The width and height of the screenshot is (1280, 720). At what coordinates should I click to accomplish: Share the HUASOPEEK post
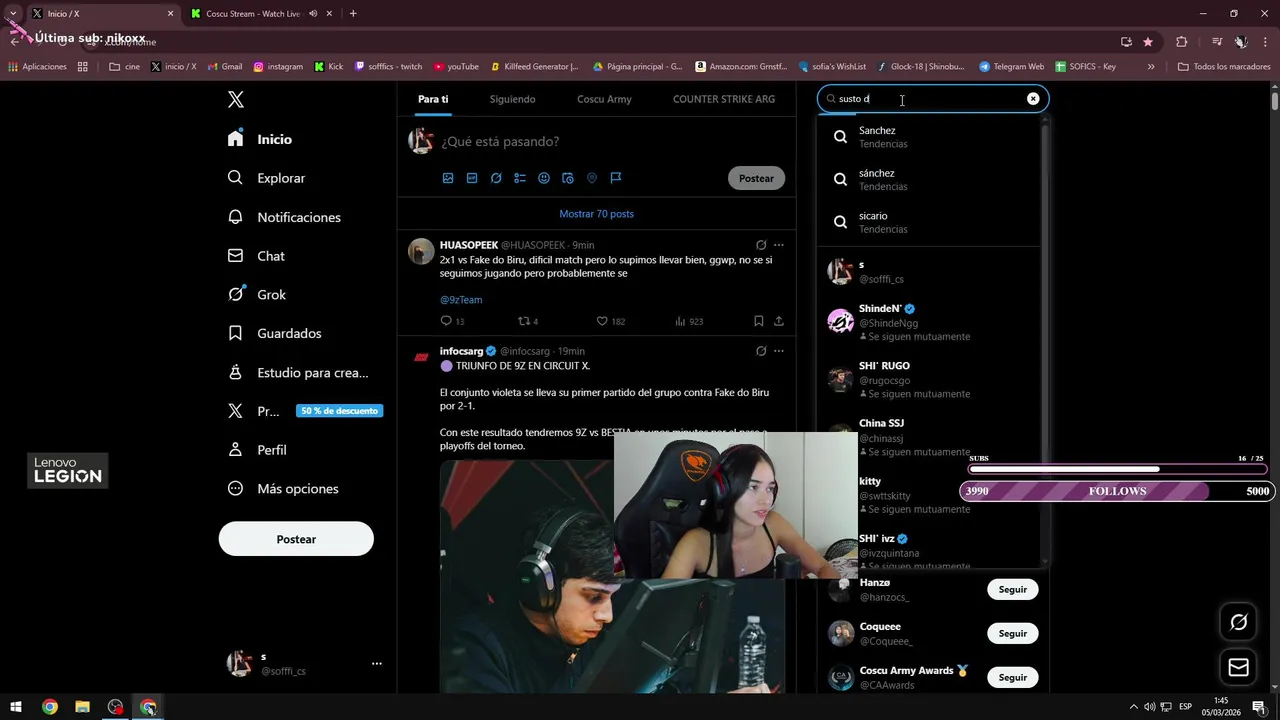click(x=779, y=321)
